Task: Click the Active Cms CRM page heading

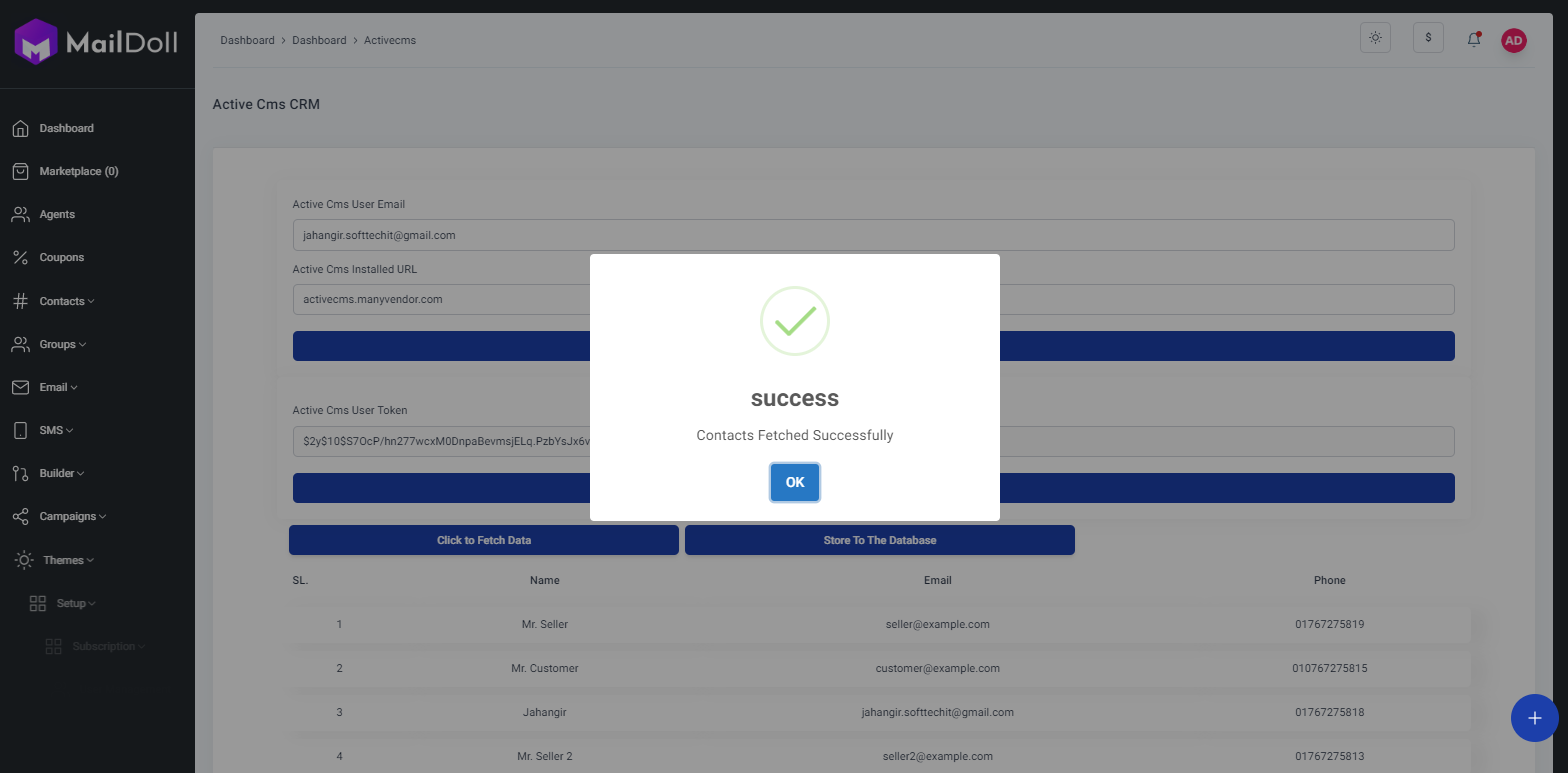Action: pyautogui.click(x=266, y=104)
